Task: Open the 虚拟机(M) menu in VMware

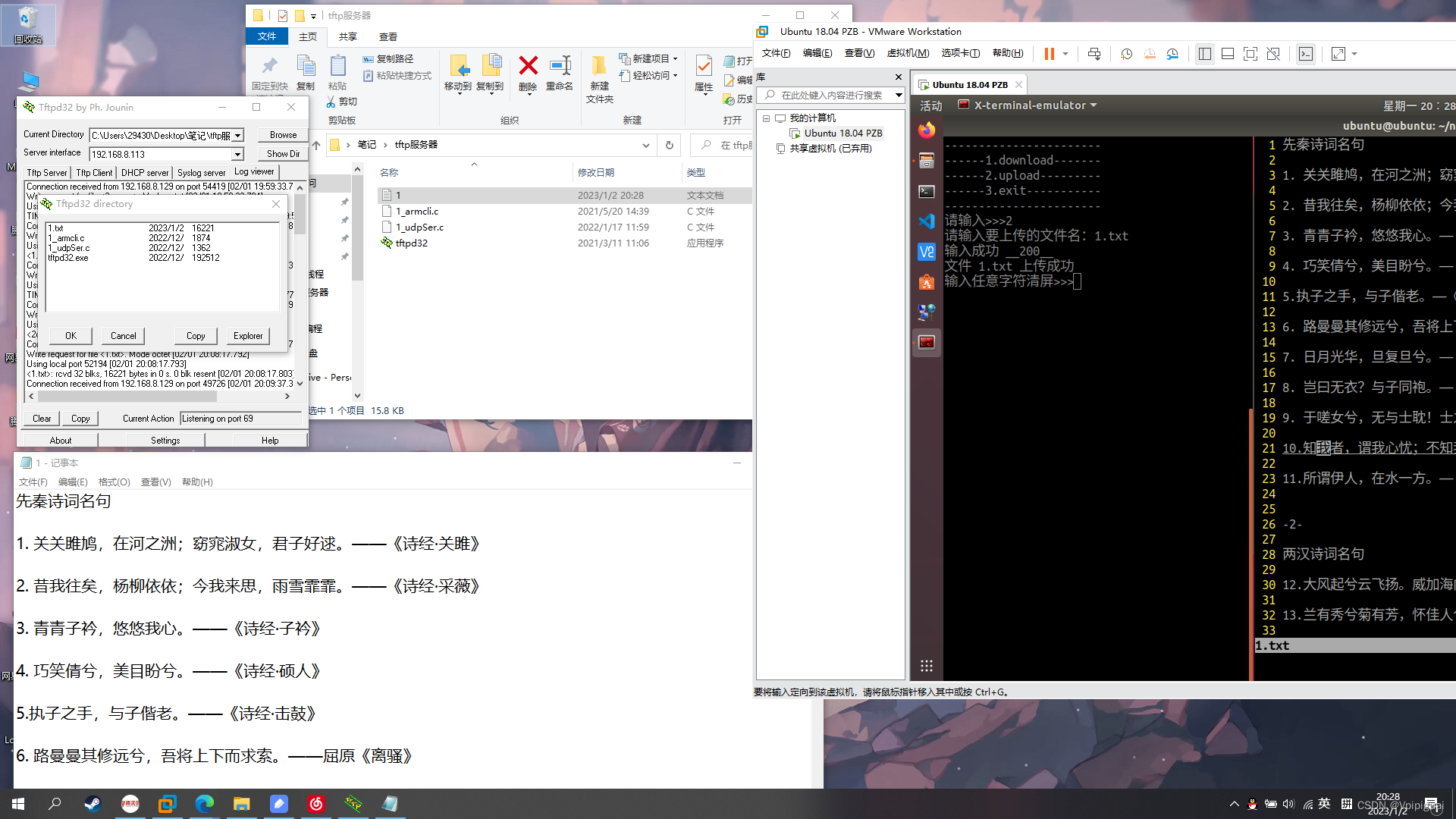Action: (x=908, y=53)
